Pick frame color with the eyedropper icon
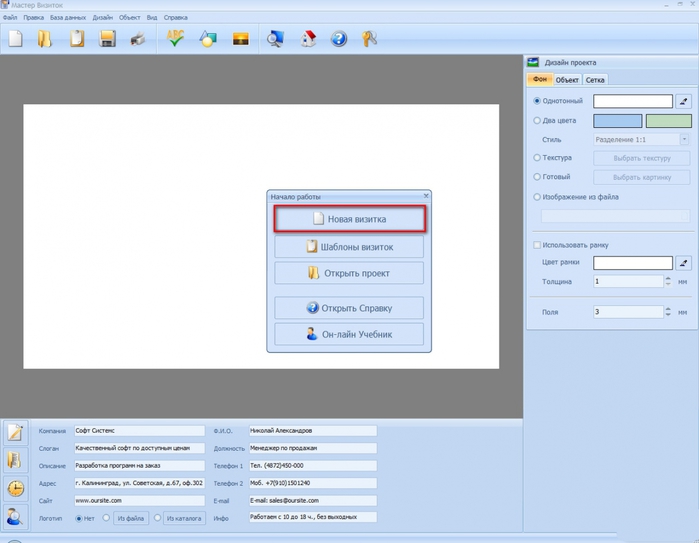The width and height of the screenshot is (699, 543). pyautogui.click(x=683, y=263)
